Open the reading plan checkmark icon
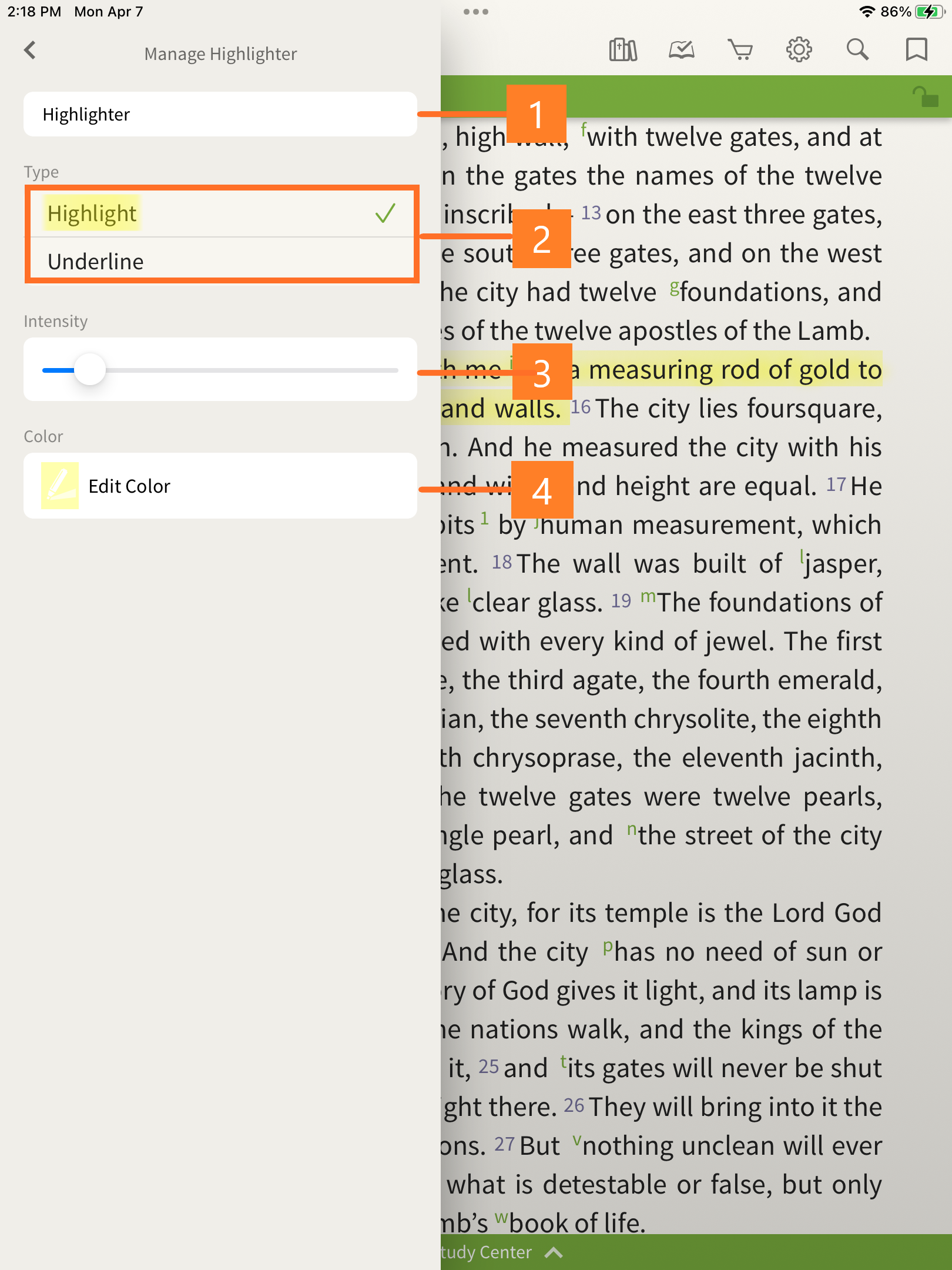The height and width of the screenshot is (1270, 952). [x=682, y=50]
